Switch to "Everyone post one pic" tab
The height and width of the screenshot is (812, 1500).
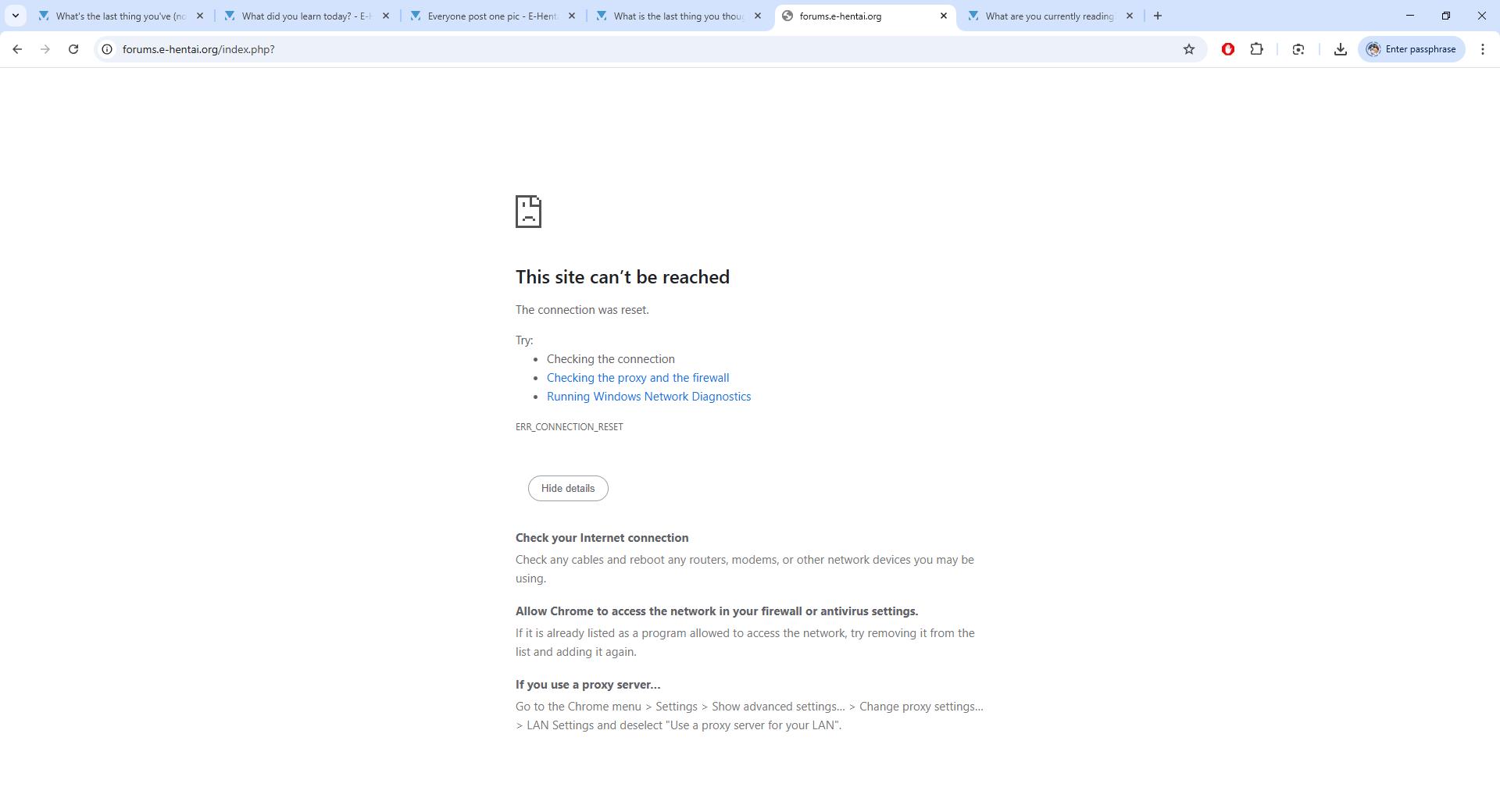point(491,16)
